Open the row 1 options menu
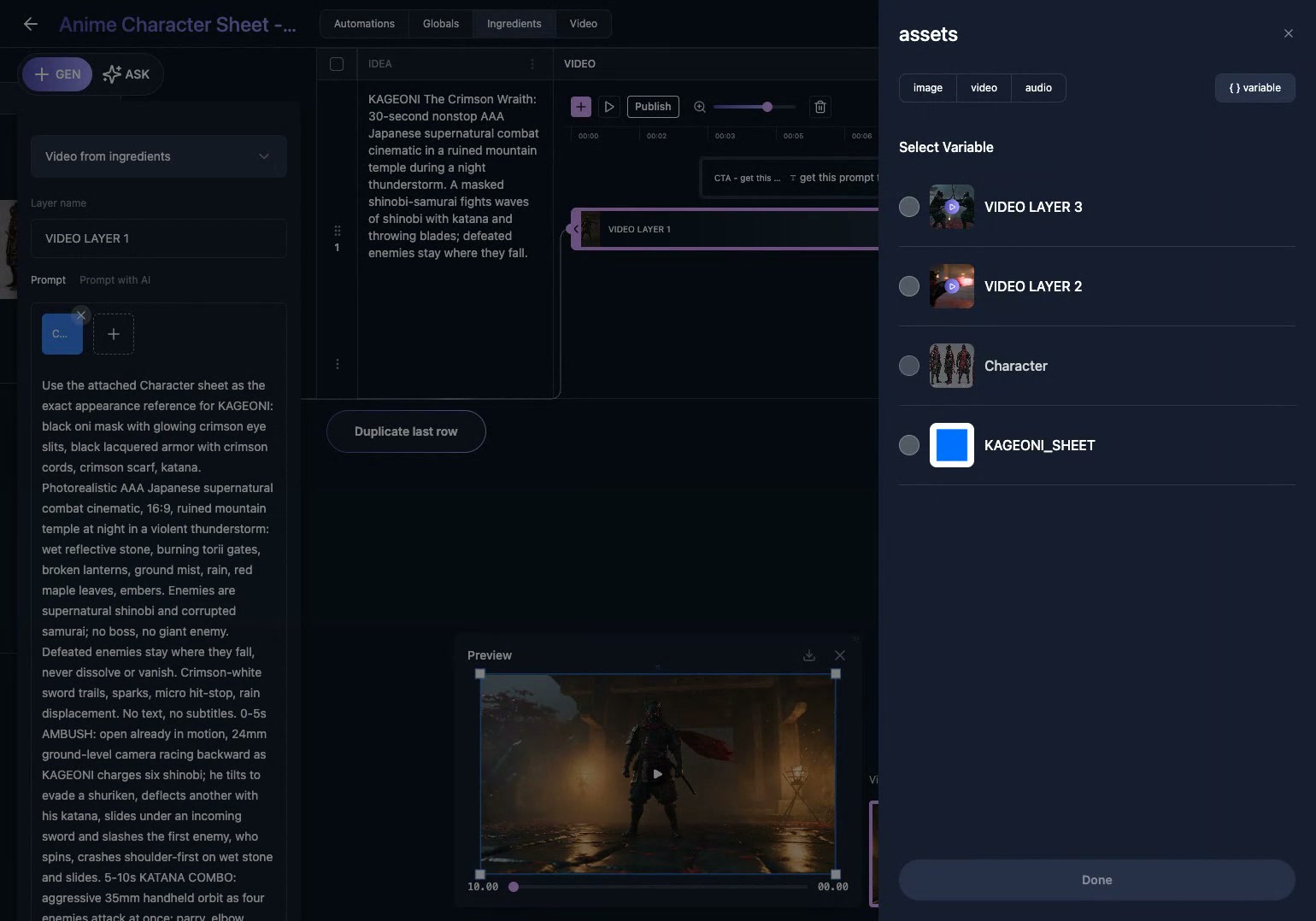 (338, 364)
